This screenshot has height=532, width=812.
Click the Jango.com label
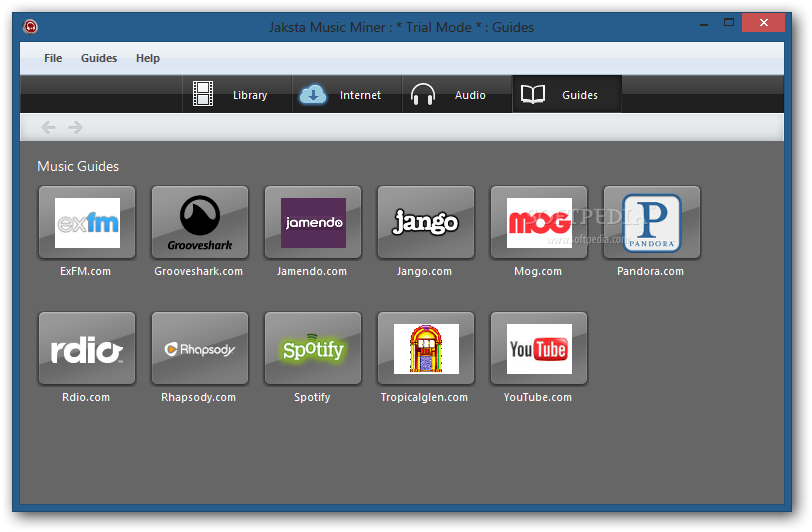click(x=424, y=271)
